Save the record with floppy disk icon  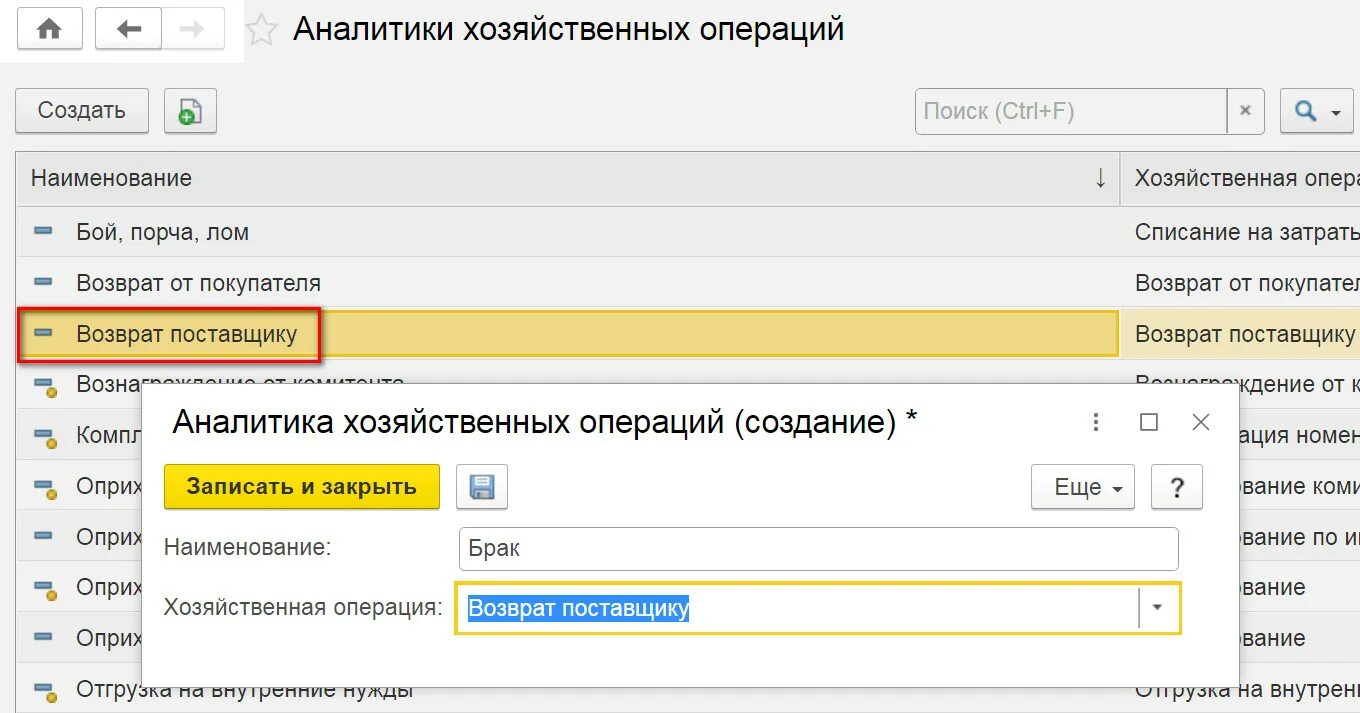click(x=482, y=487)
